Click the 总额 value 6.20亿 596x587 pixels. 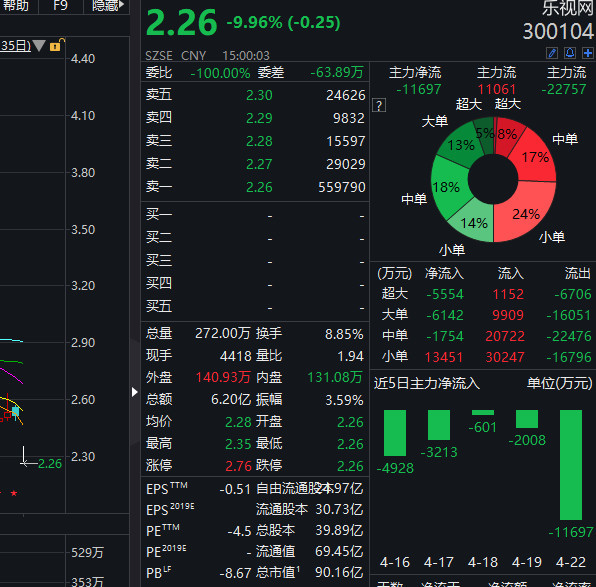click(231, 400)
